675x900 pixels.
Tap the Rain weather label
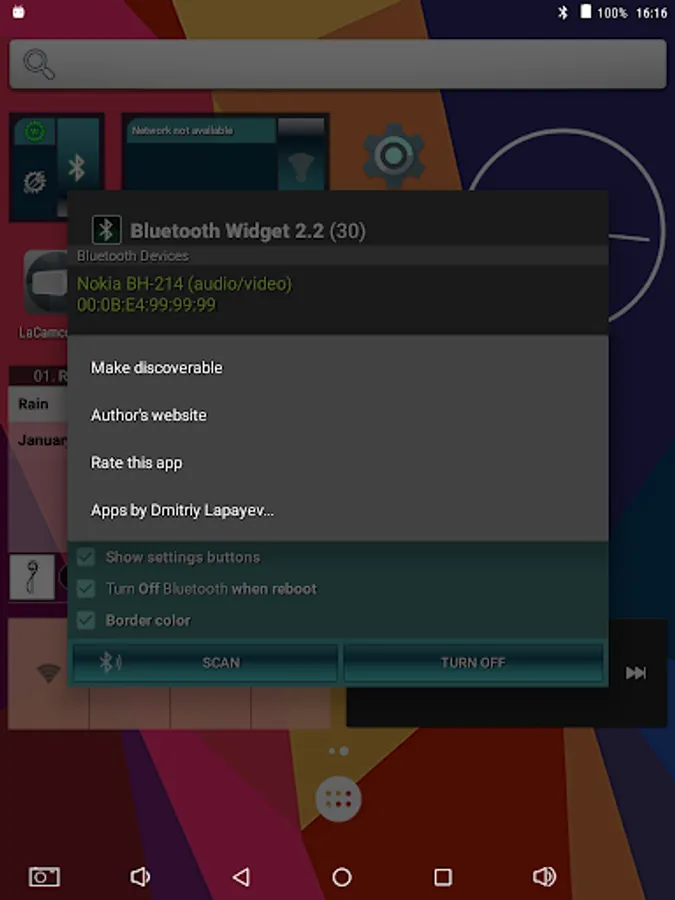coord(33,404)
